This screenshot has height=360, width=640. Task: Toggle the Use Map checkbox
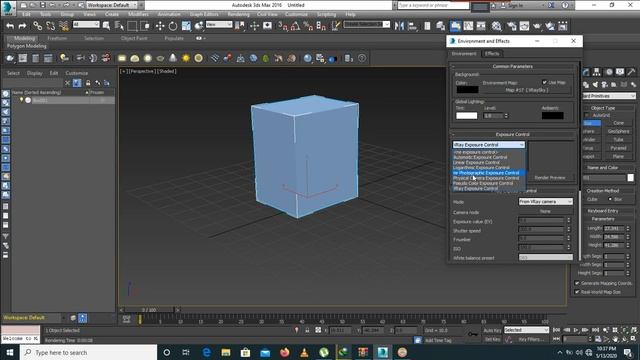pos(544,82)
